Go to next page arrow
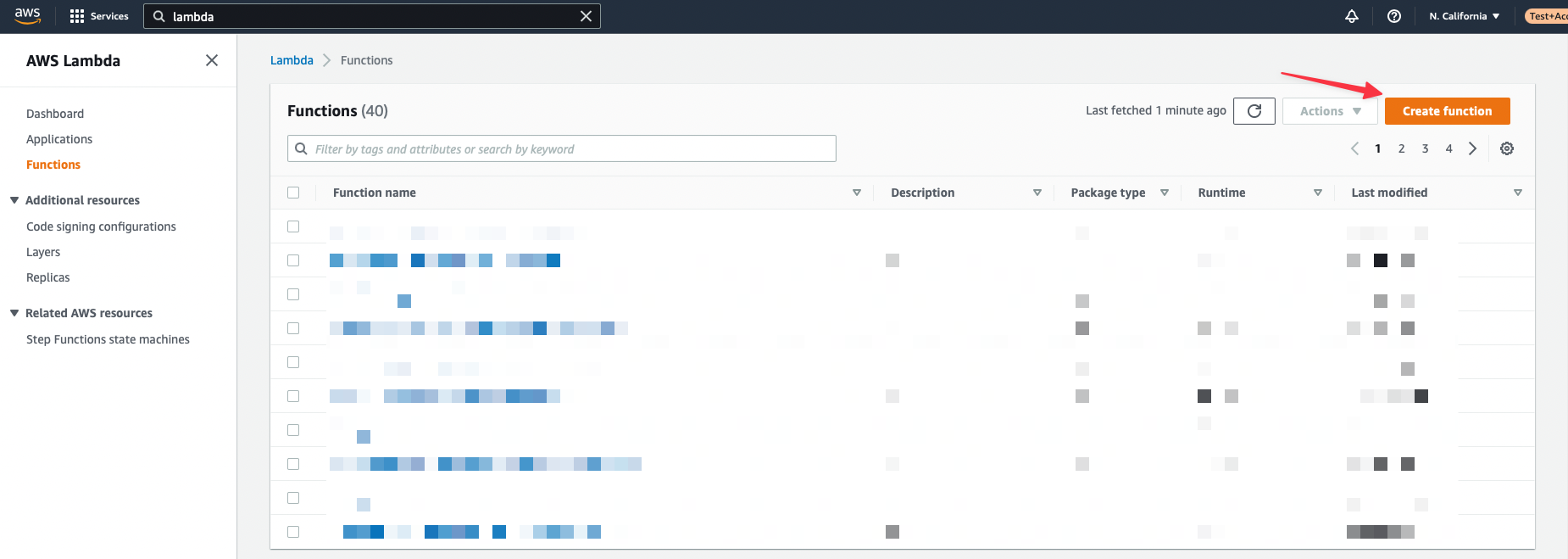Screen dimensions: 1568x559 tap(1473, 148)
